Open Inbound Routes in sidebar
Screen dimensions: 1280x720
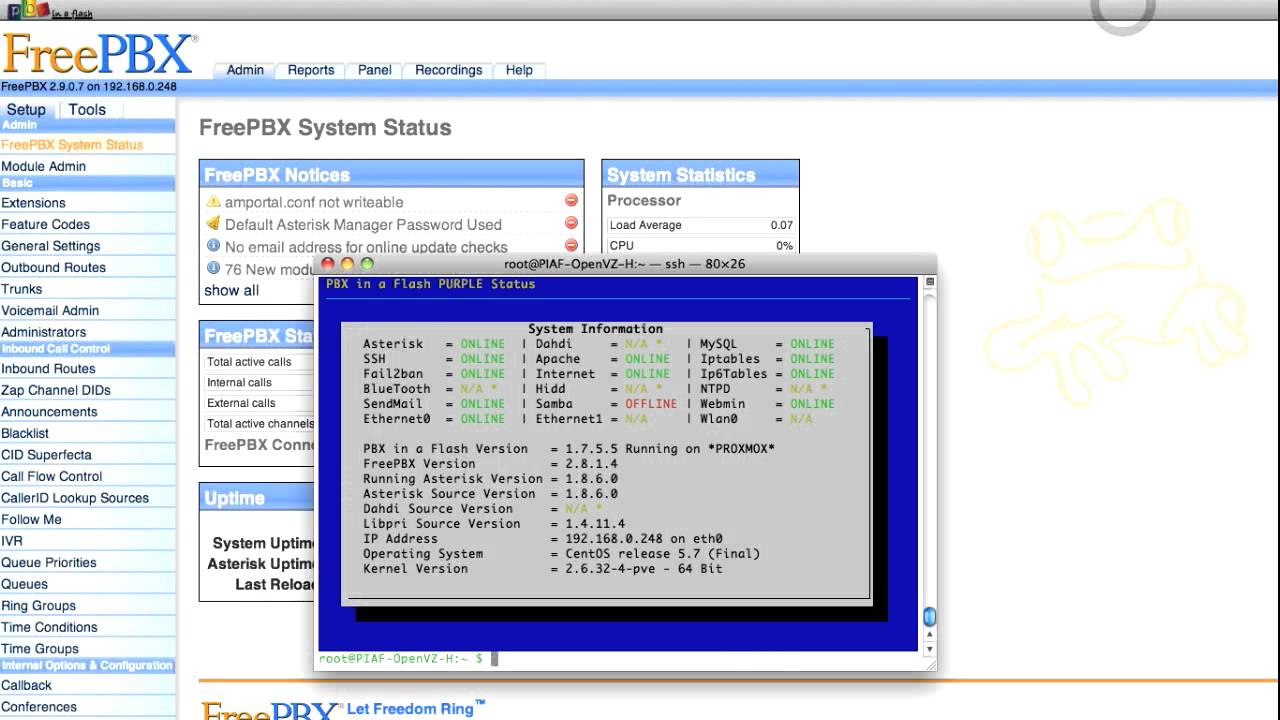[x=48, y=369]
